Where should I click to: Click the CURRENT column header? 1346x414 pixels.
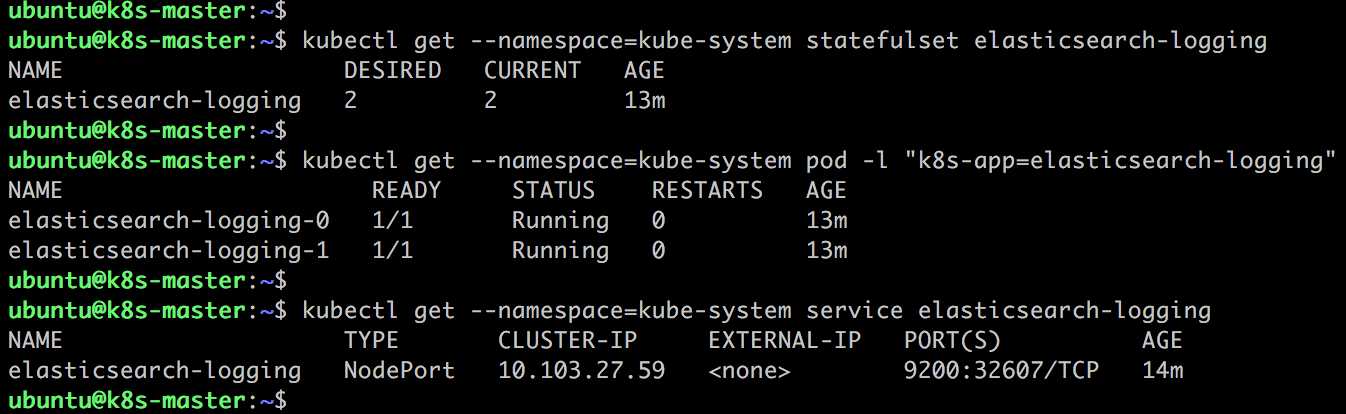click(x=532, y=71)
